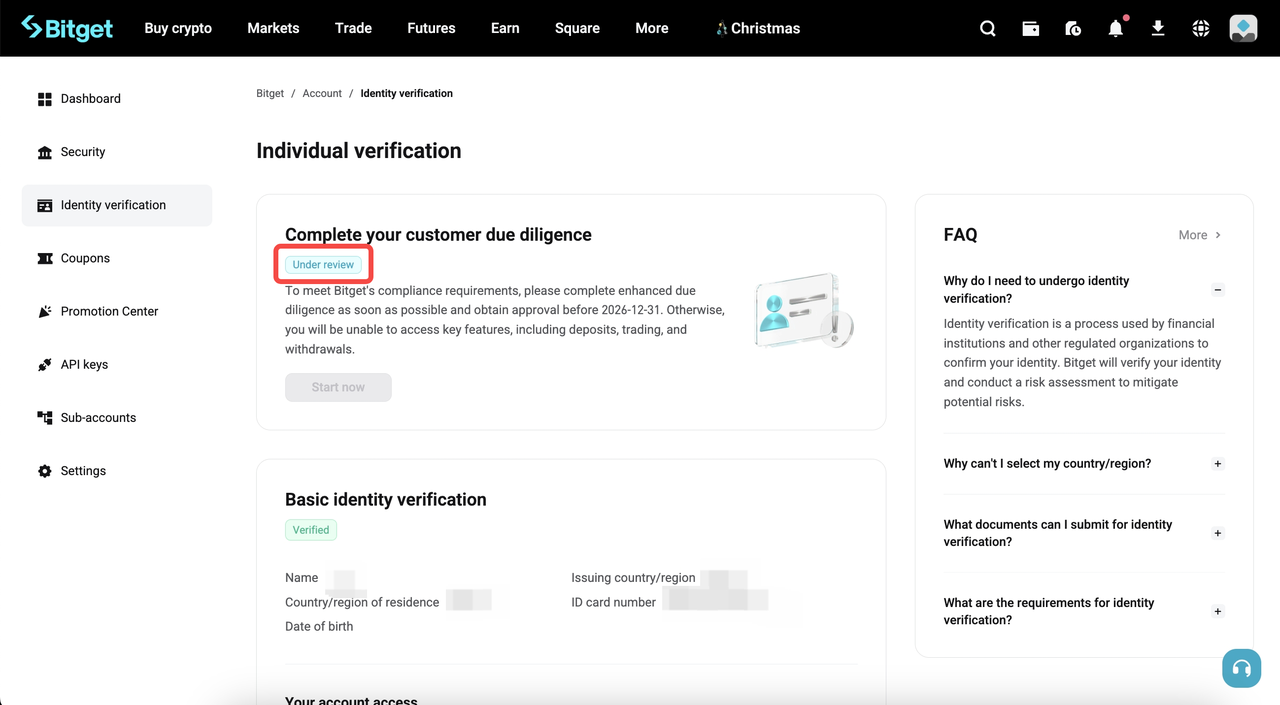1280x705 pixels.
Task: Open the search icon in the header
Action: click(x=987, y=28)
